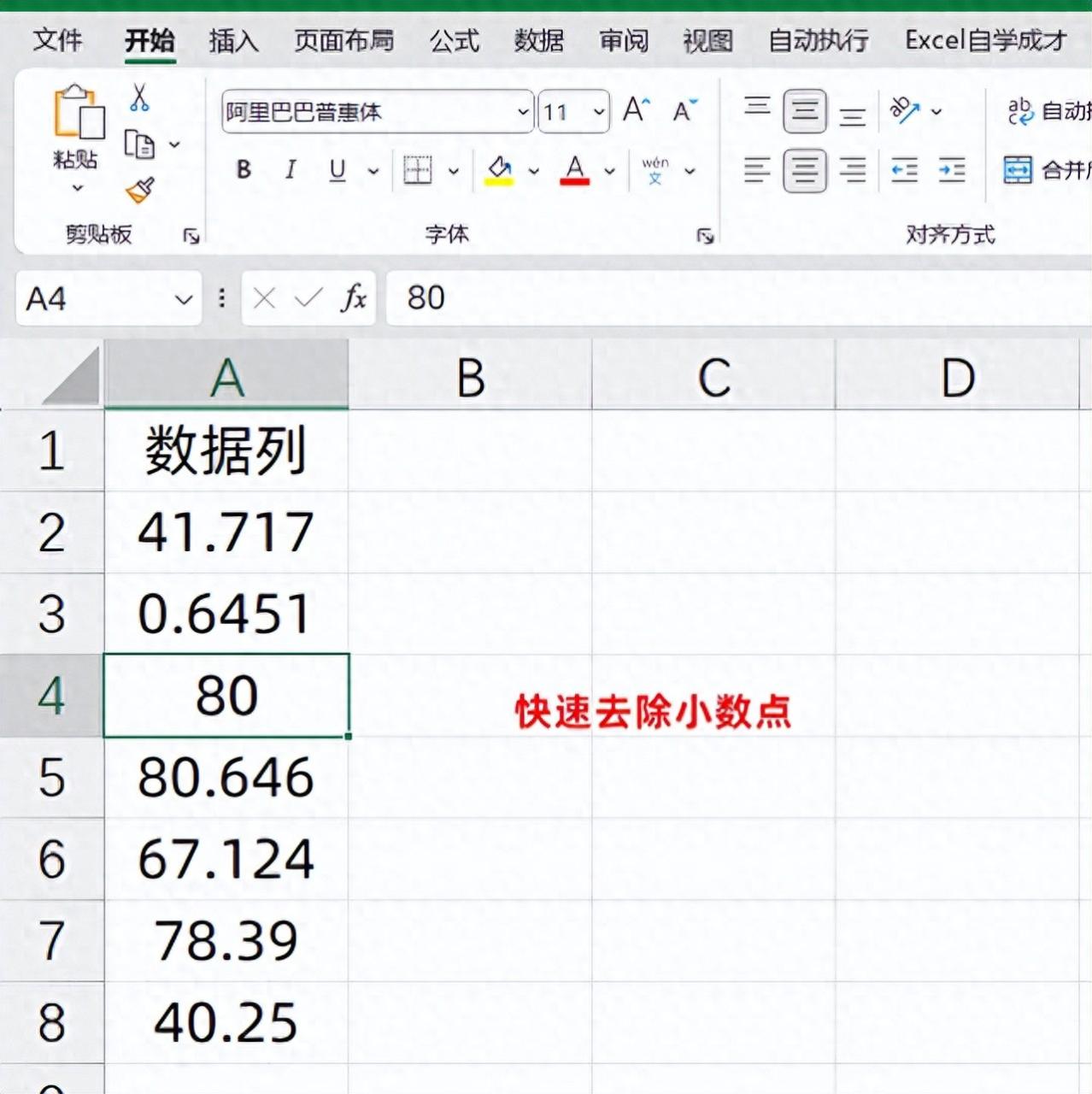Align cell text to the left
This screenshot has height=1094, width=1092.
757,170
